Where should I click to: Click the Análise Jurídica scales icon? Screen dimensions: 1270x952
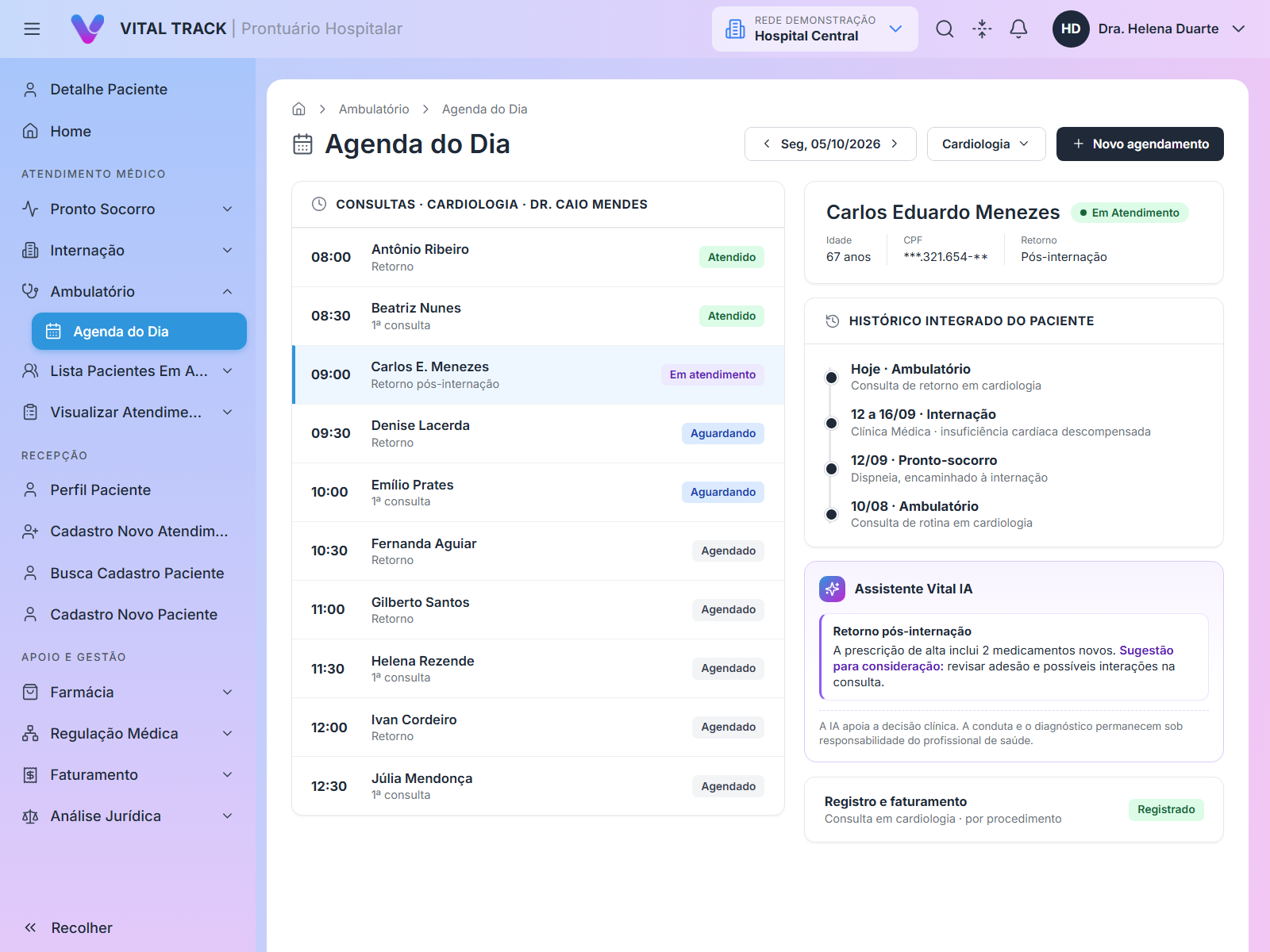[x=30, y=816]
